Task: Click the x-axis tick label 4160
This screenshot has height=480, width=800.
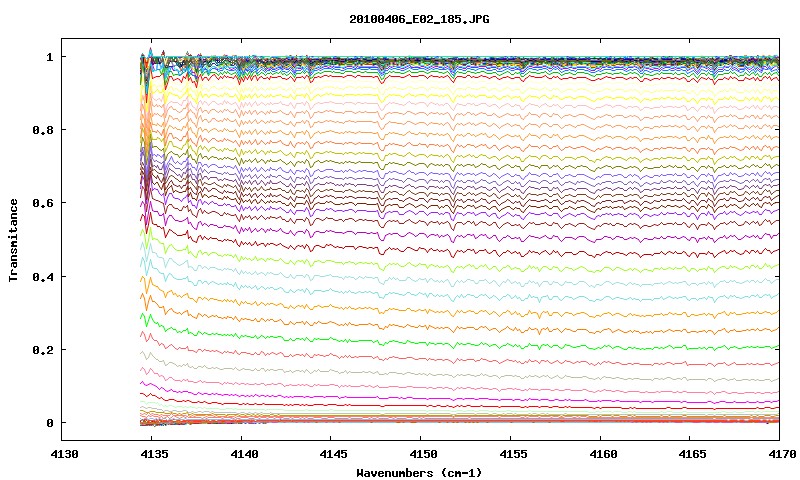Action: 603,454
